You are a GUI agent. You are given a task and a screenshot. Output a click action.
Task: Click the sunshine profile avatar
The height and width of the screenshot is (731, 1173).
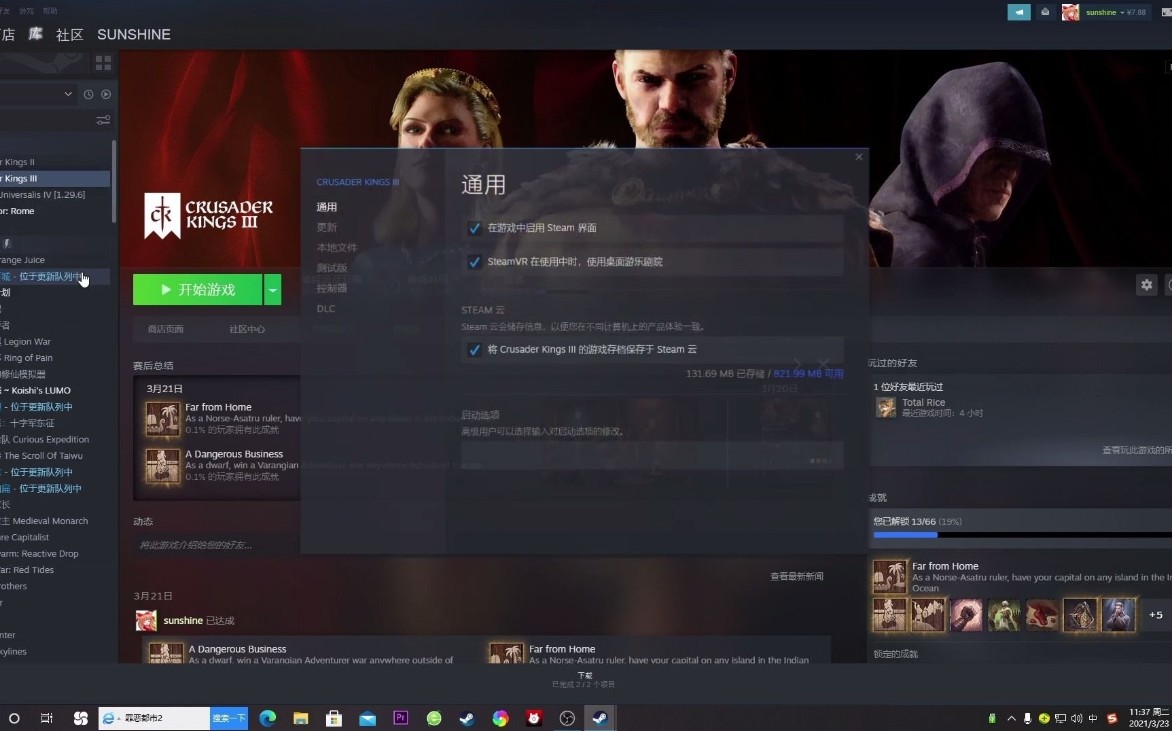coord(1070,13)
